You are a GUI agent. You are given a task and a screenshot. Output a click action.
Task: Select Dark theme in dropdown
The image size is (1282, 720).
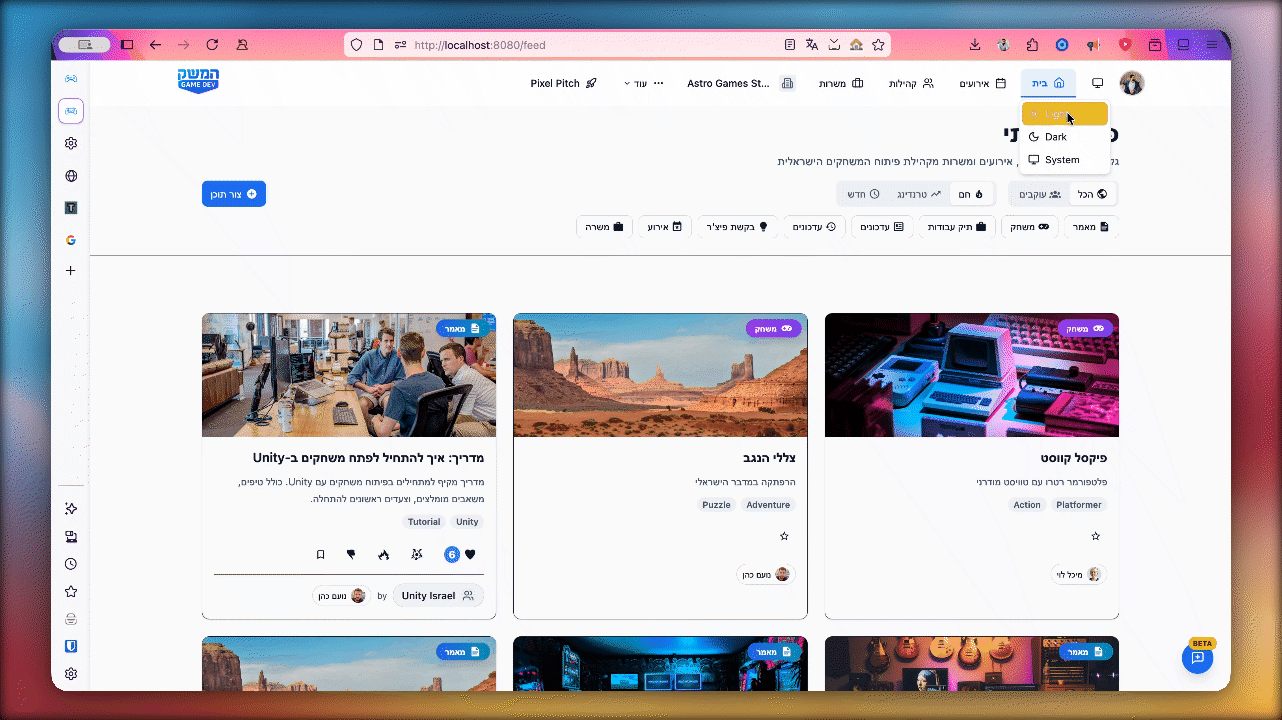1064,137
